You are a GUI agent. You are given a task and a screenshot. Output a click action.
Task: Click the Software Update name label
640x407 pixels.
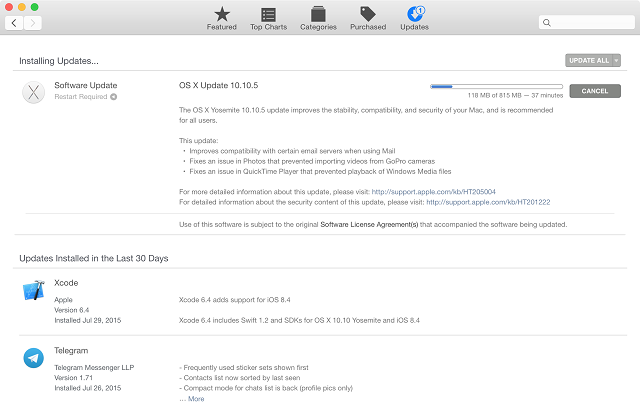coord(86,85)
